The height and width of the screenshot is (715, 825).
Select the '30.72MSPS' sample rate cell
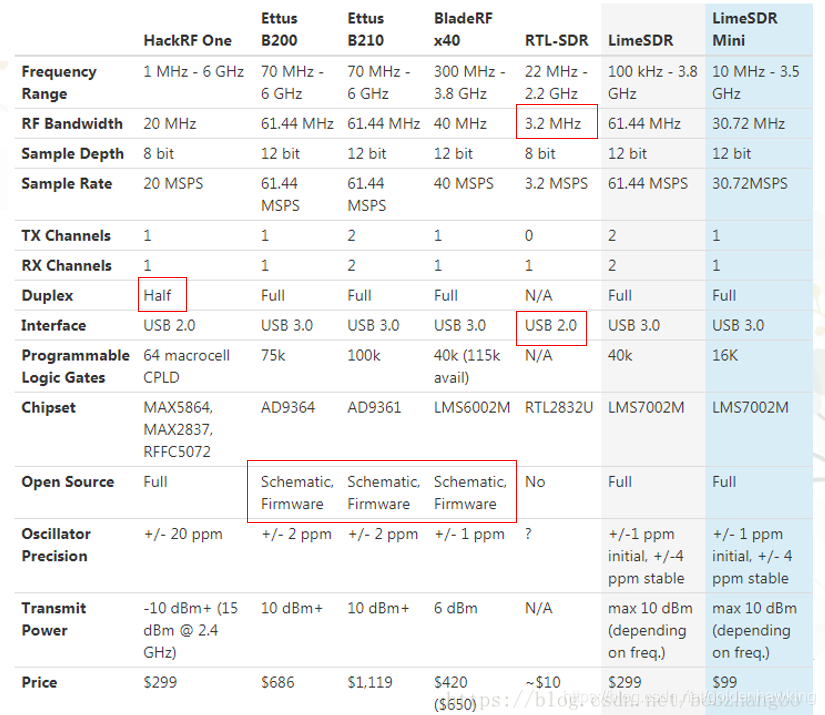[x=750, y=184]
